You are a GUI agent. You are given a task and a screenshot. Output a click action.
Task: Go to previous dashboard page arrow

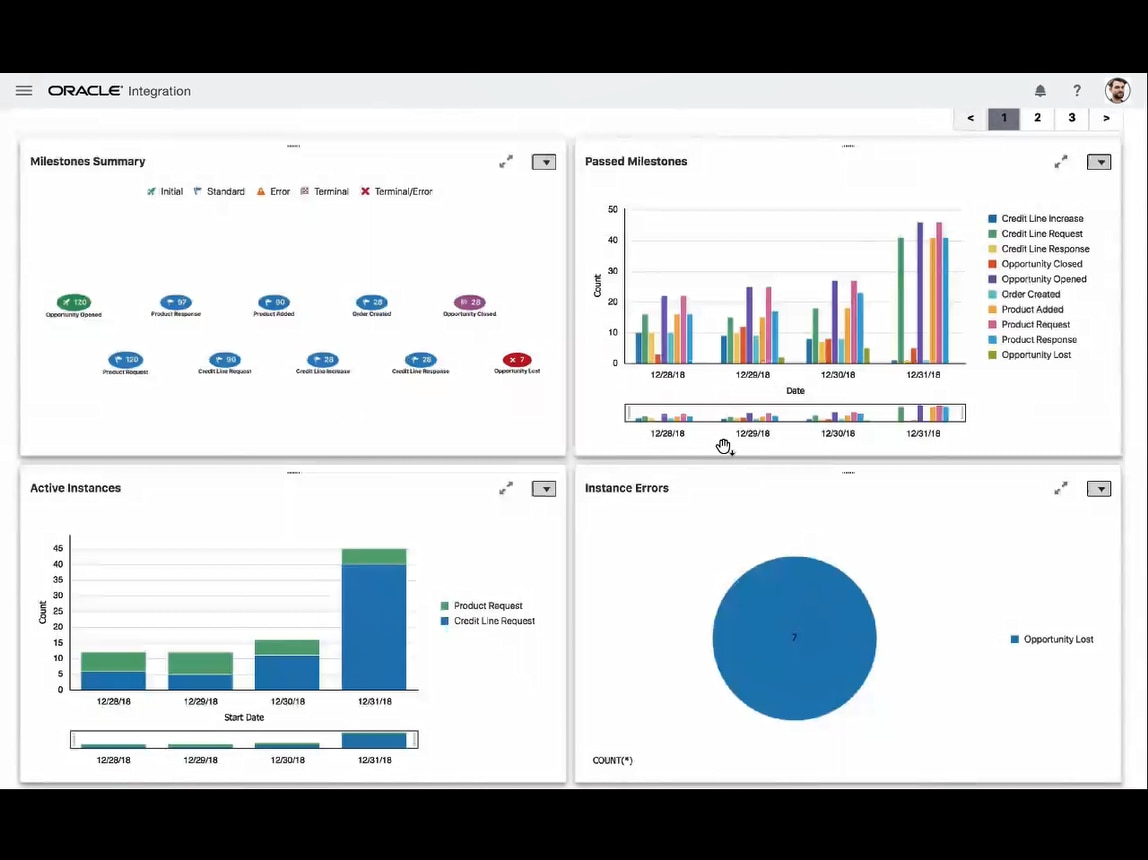coord(970,118)
